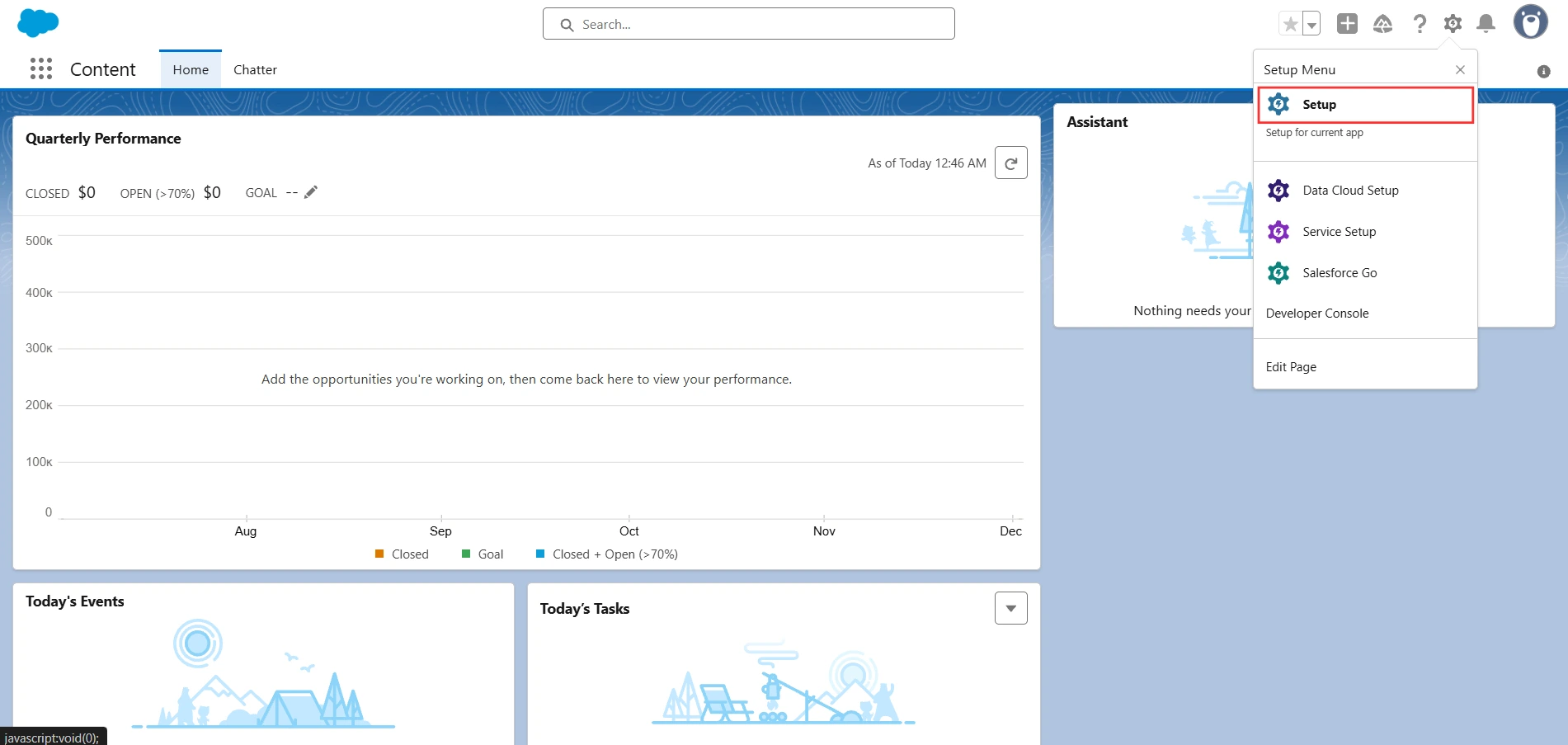This screenshot has height=745, width=1568.
Task: Click the Content app name
Action: (103, 69)
